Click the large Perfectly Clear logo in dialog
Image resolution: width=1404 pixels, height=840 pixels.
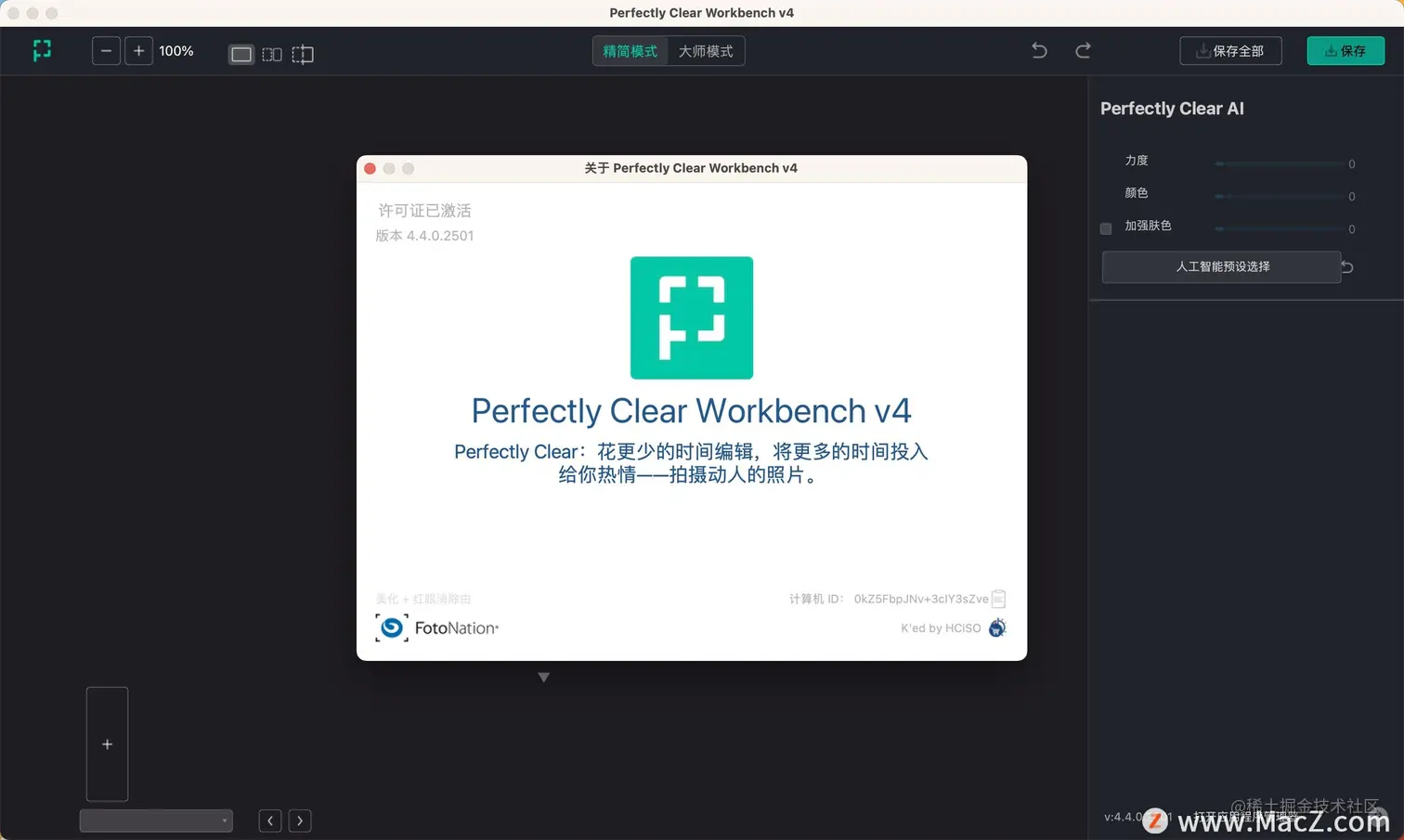692,317
